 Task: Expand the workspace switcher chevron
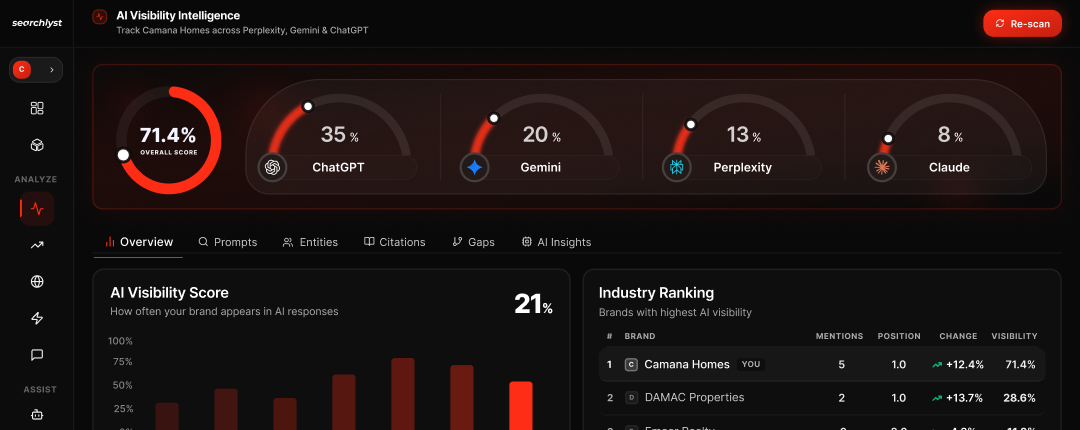(51, 69)
